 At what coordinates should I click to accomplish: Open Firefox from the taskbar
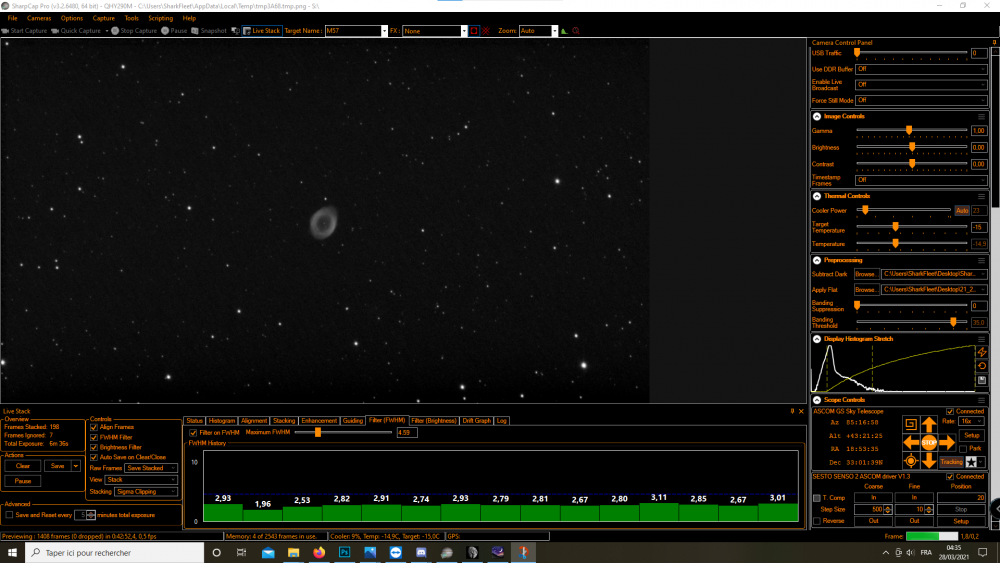[x=319, y=553]
